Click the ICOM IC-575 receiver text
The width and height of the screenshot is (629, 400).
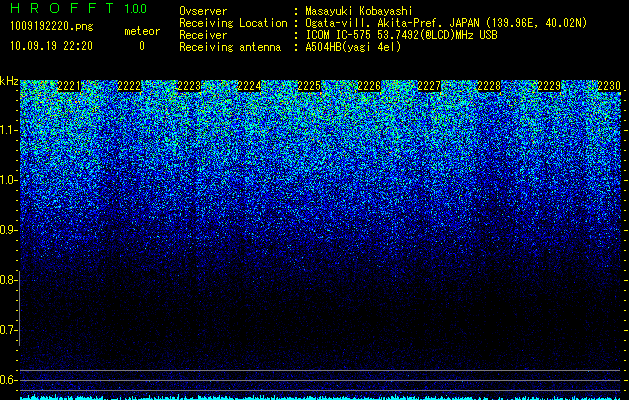click(x=402, y=35)
